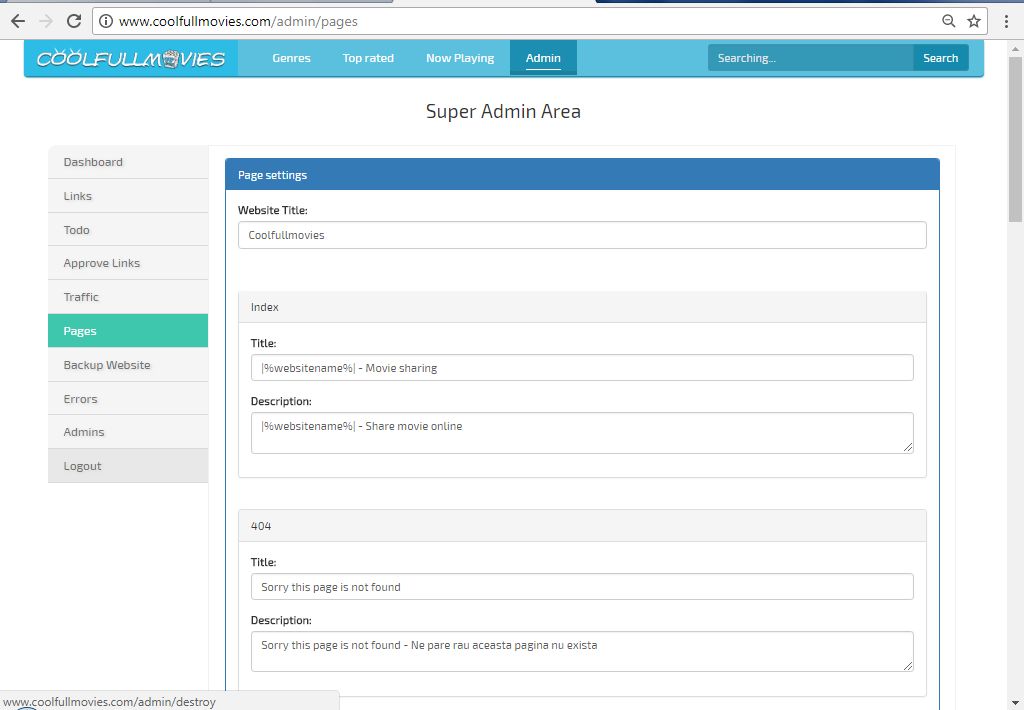Open Links in sidebar

[x=128, y=196]
